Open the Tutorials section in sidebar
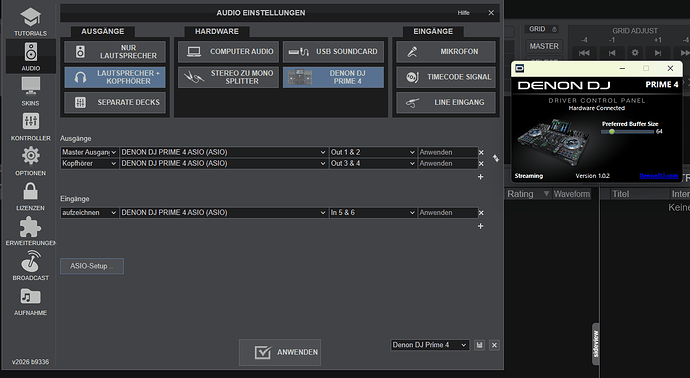 [30, 22]
